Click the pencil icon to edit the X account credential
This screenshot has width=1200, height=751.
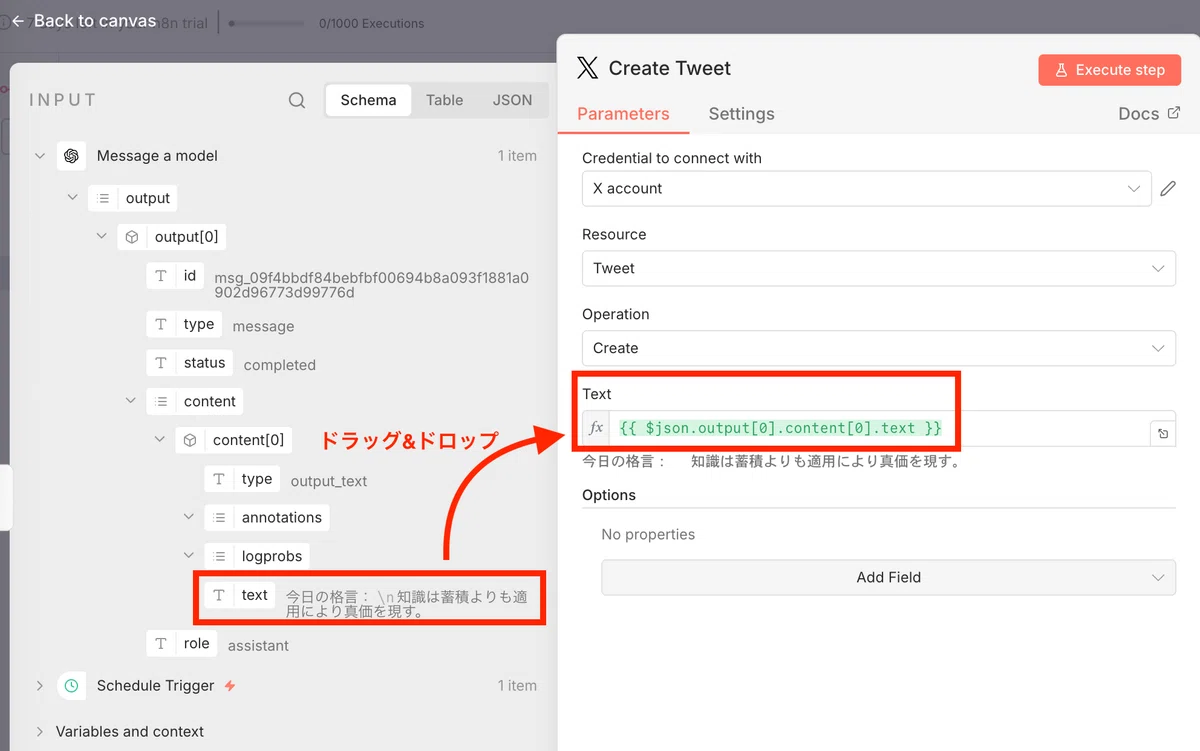[x=1167, y=188]
